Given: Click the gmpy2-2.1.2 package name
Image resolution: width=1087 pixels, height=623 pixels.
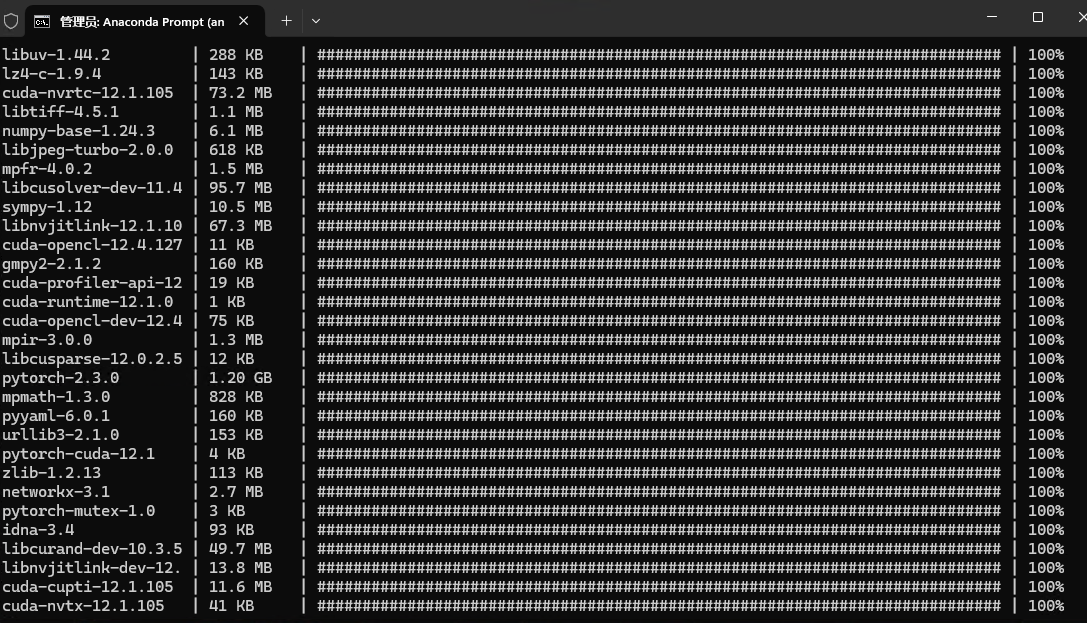Looking at the screenshot, I should coord(52,264).
